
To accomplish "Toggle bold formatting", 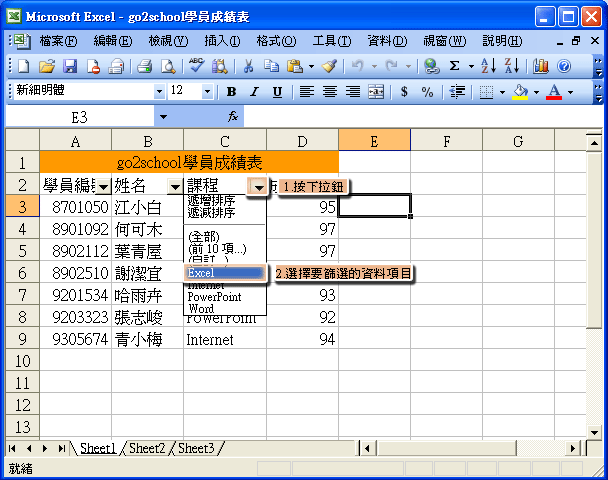I will 232,91.
